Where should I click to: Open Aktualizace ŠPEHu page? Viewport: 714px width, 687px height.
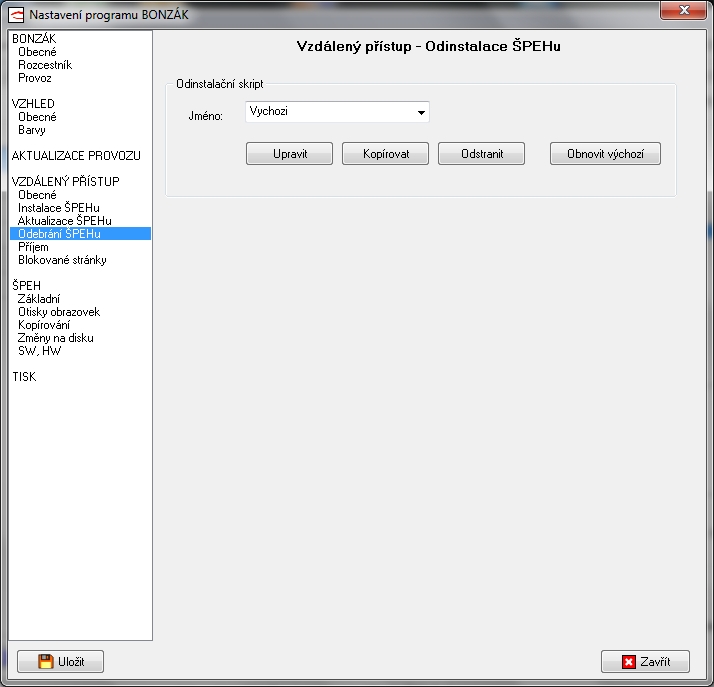(65, 221)
